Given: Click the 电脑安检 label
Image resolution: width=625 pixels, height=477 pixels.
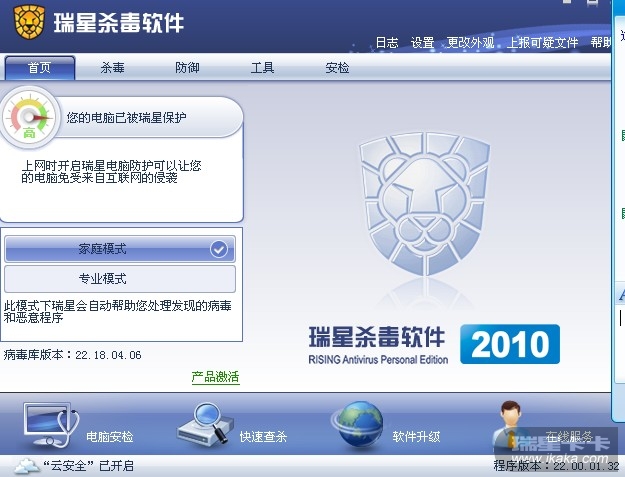Looking at the screenshot, I should pos(110,437).
